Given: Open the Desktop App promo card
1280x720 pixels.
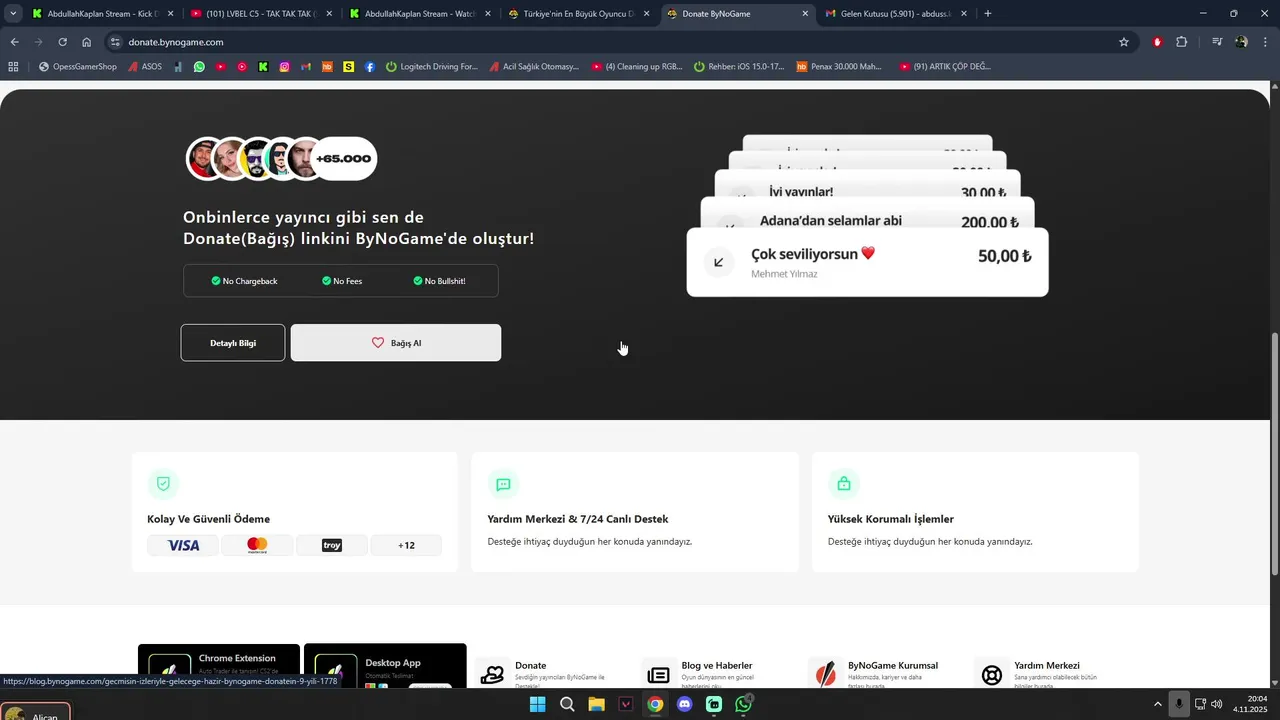Looking at the screenshot, I should 385,666.
